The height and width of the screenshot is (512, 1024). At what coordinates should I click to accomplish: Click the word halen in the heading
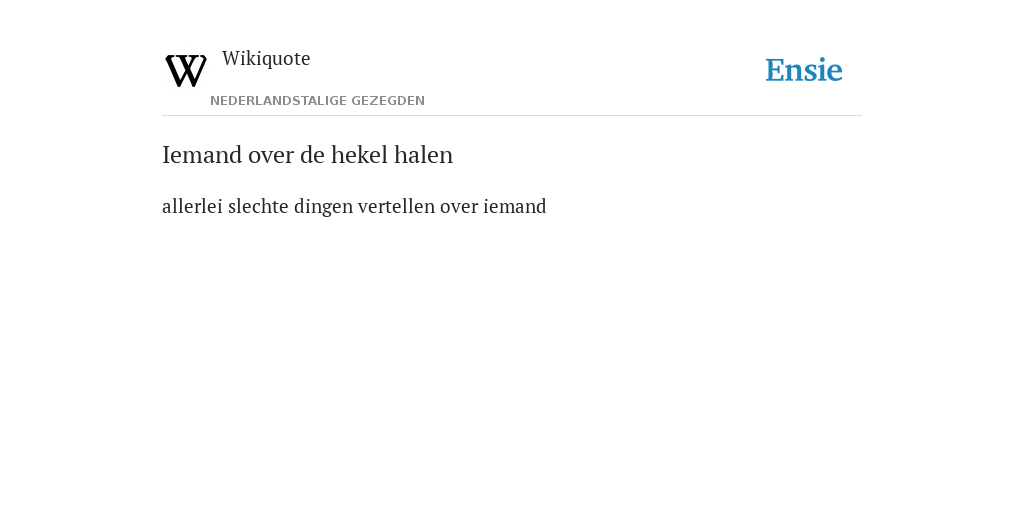[423, 155]
